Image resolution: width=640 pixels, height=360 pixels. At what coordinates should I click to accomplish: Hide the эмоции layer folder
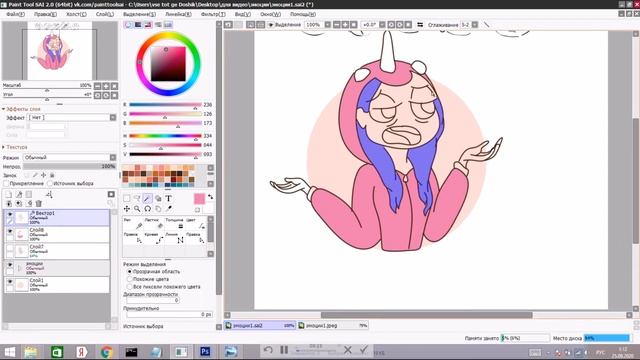[x=10, y=265]
